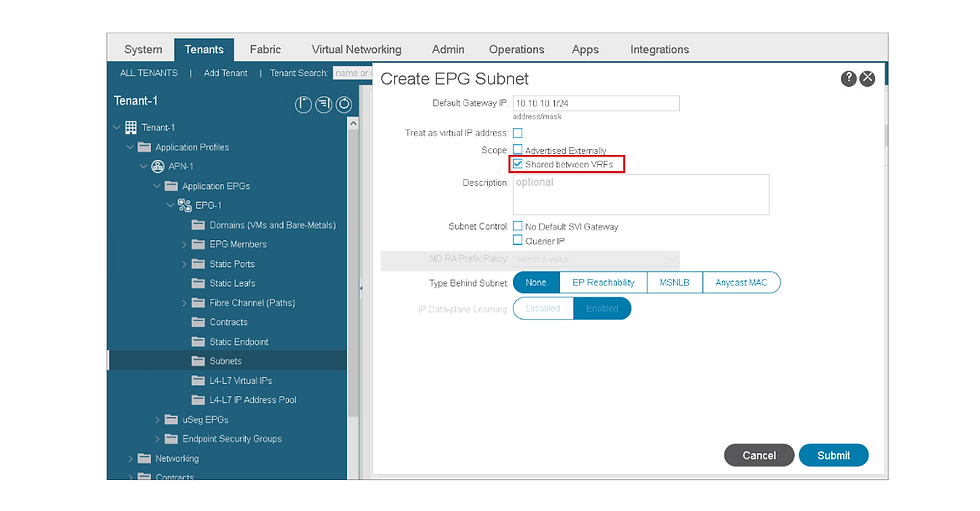Select MSNLB type behind subnet
This screenshot has height=511, width=980.
tap(674, 282)
